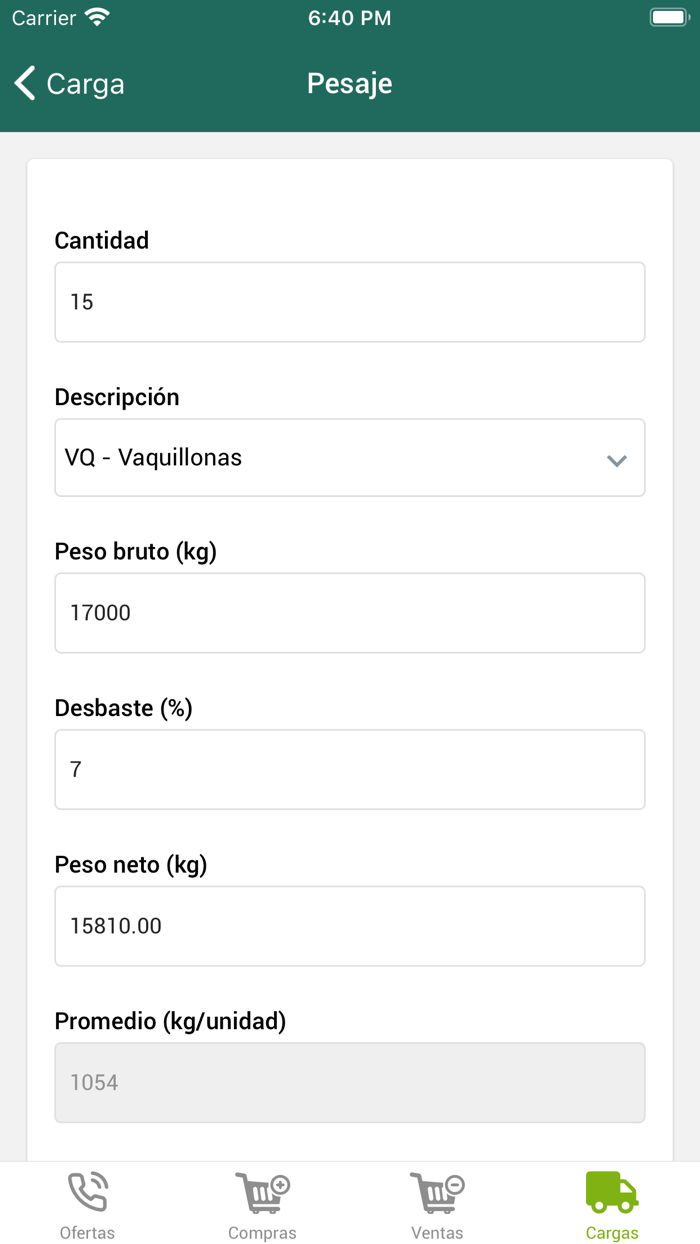Switch to the Ventas tab label
Viewport: 700px width, 1244px height.
437,1233
